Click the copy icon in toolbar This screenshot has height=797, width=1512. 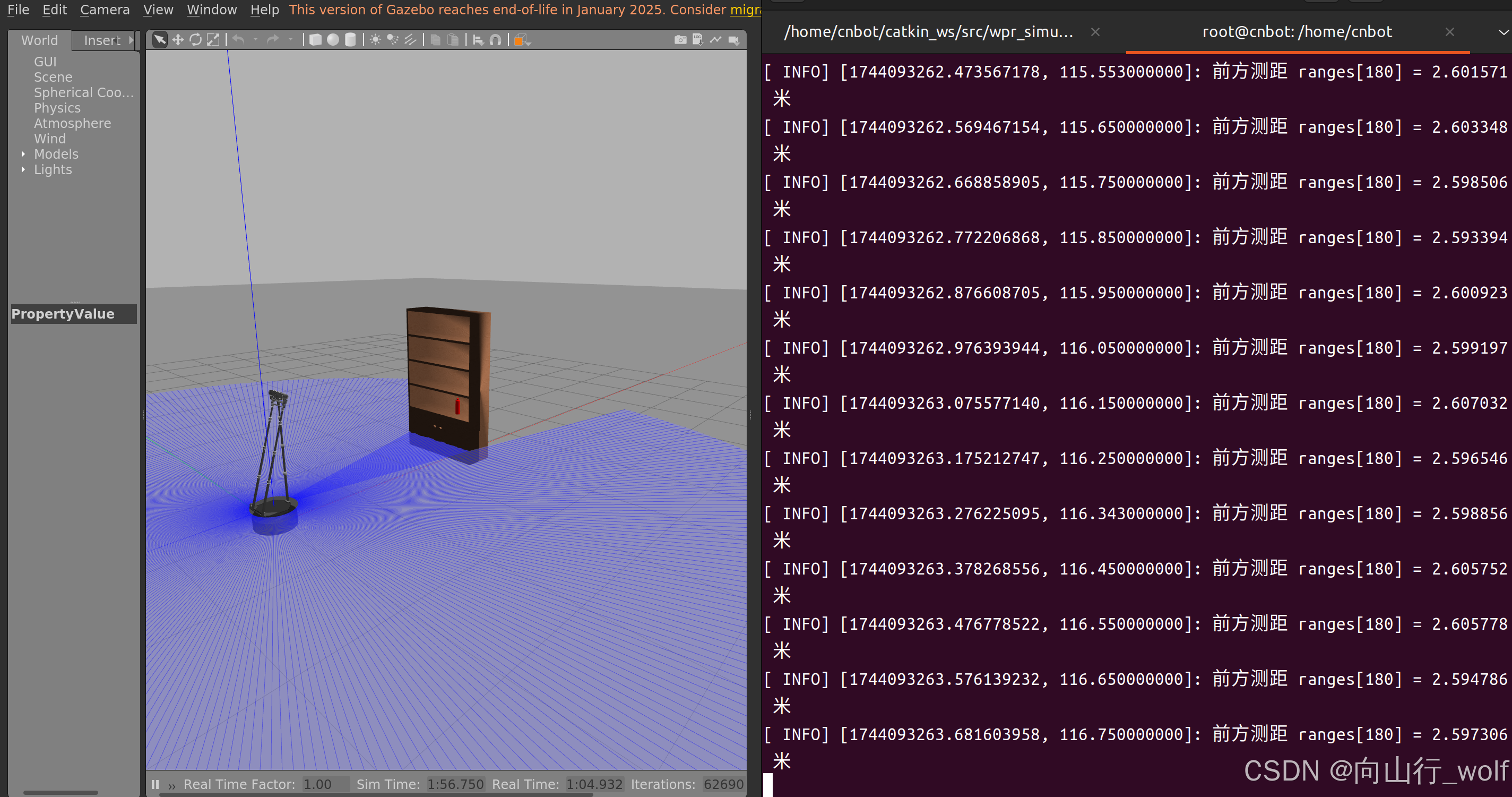436,40
